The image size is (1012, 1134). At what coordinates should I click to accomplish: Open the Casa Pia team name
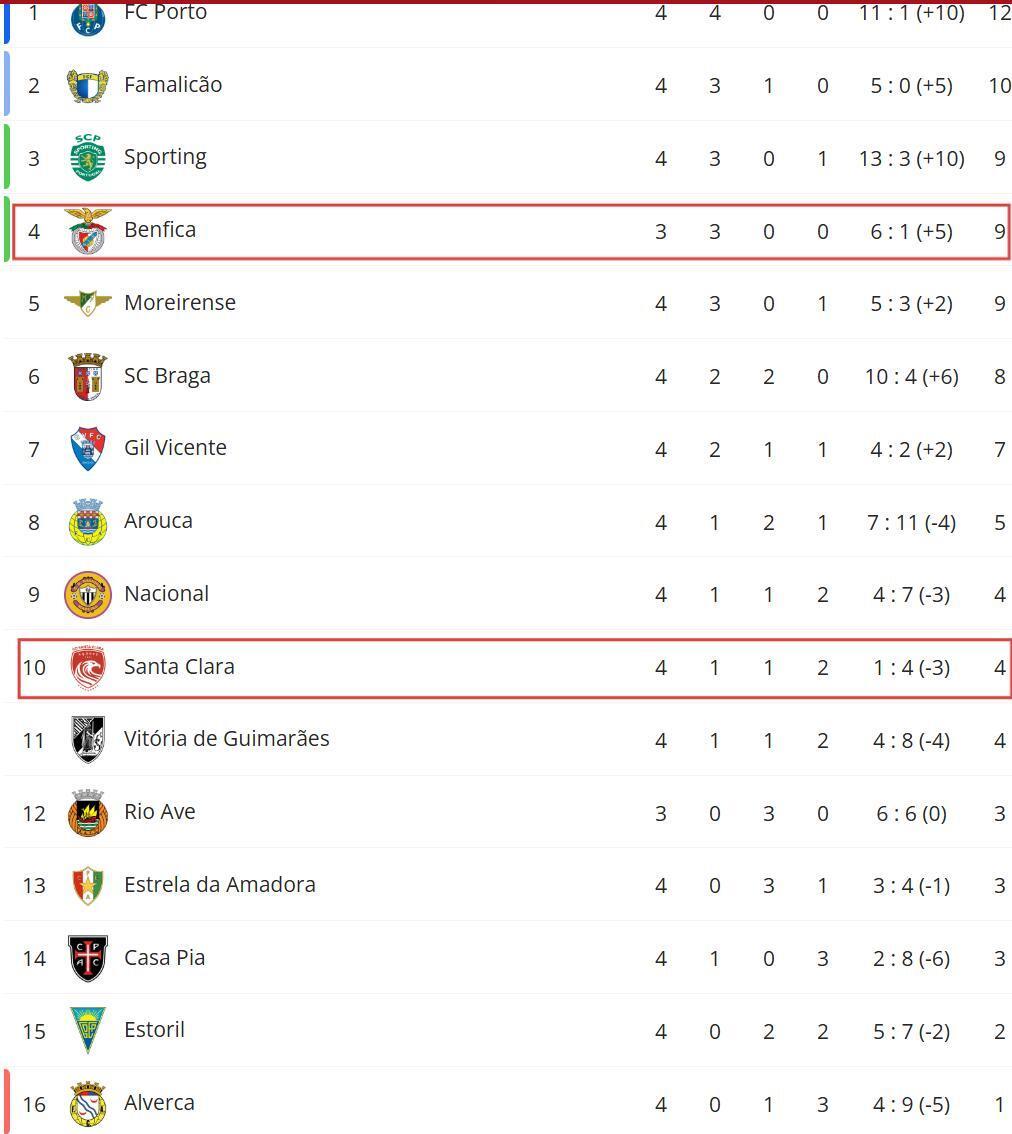coord(164,958)
